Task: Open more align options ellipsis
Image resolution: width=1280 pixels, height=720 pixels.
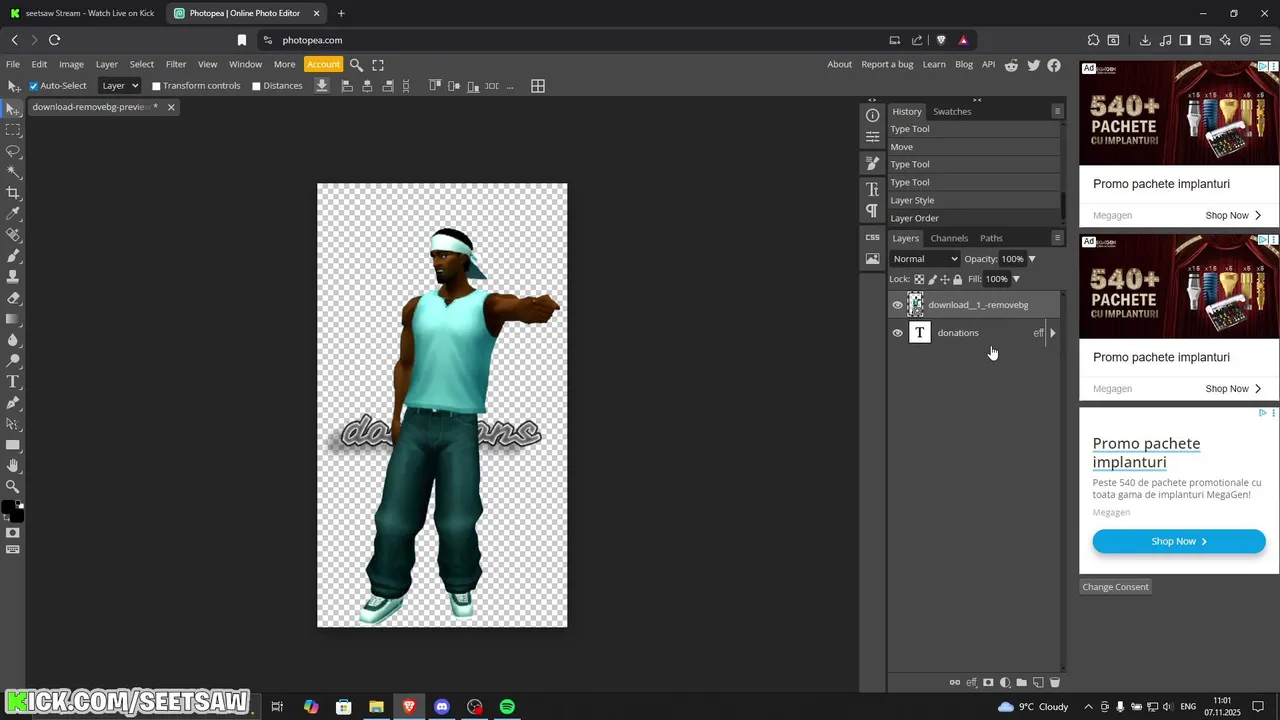Action: [x=510, y=87]
